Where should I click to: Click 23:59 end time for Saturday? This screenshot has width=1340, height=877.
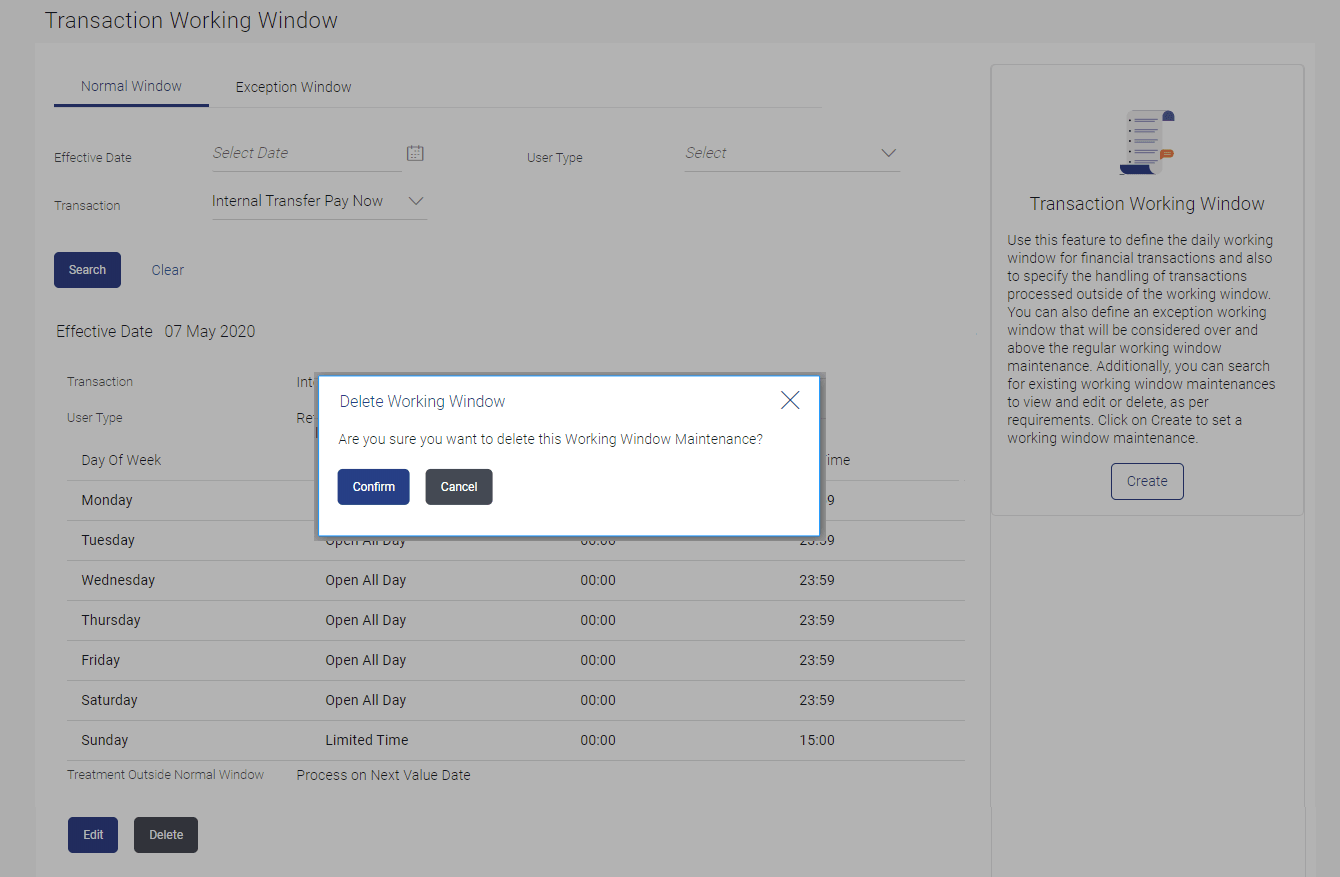[x=817, y=700]
